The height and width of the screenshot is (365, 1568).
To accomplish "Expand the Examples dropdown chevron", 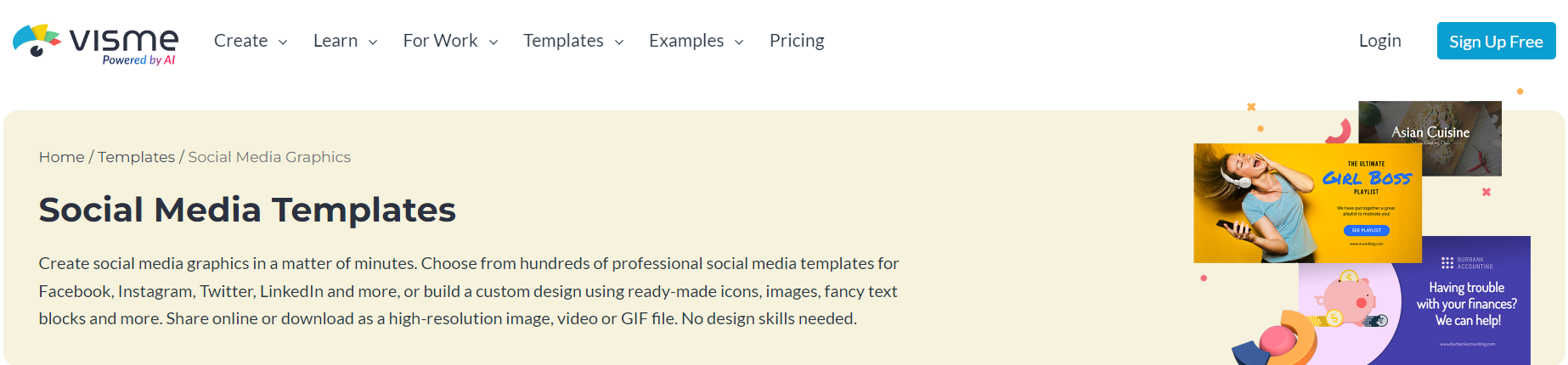I will coord(739,42).
